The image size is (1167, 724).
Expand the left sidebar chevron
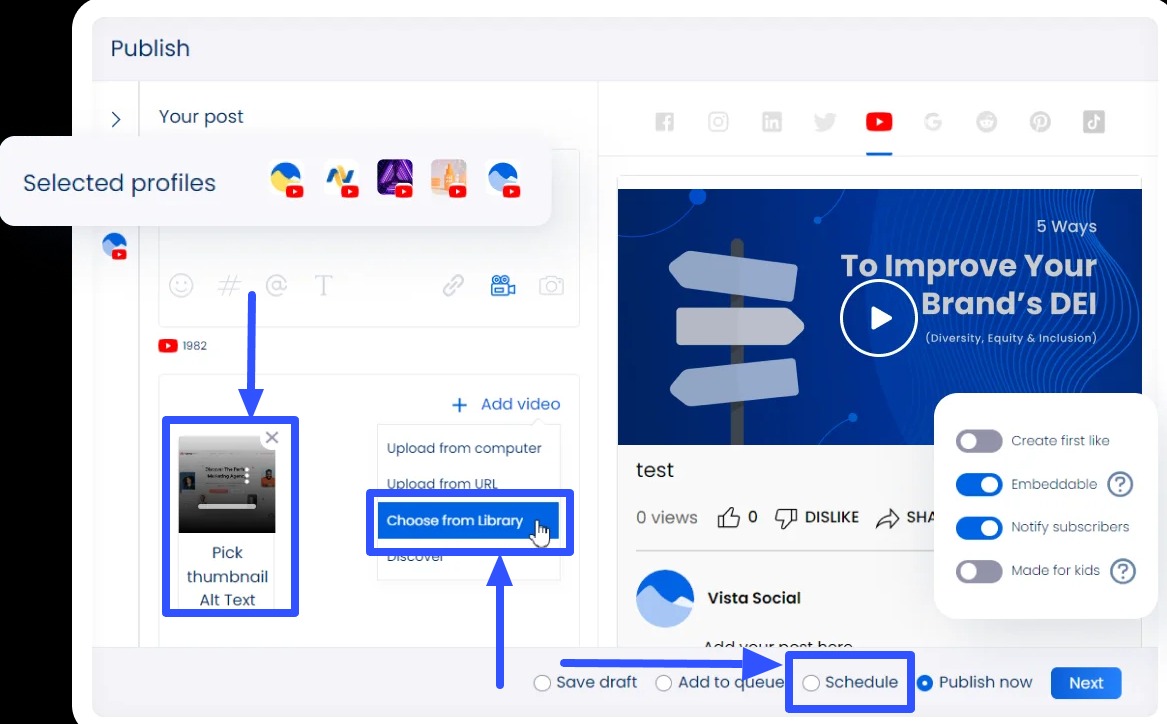pyautogui.click(x=115, y=118)
